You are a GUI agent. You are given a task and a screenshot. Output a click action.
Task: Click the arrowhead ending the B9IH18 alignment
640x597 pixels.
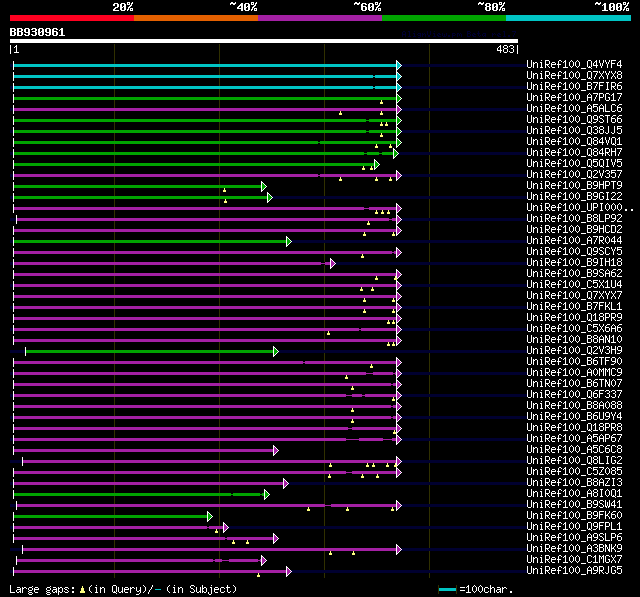pos(333,264)
